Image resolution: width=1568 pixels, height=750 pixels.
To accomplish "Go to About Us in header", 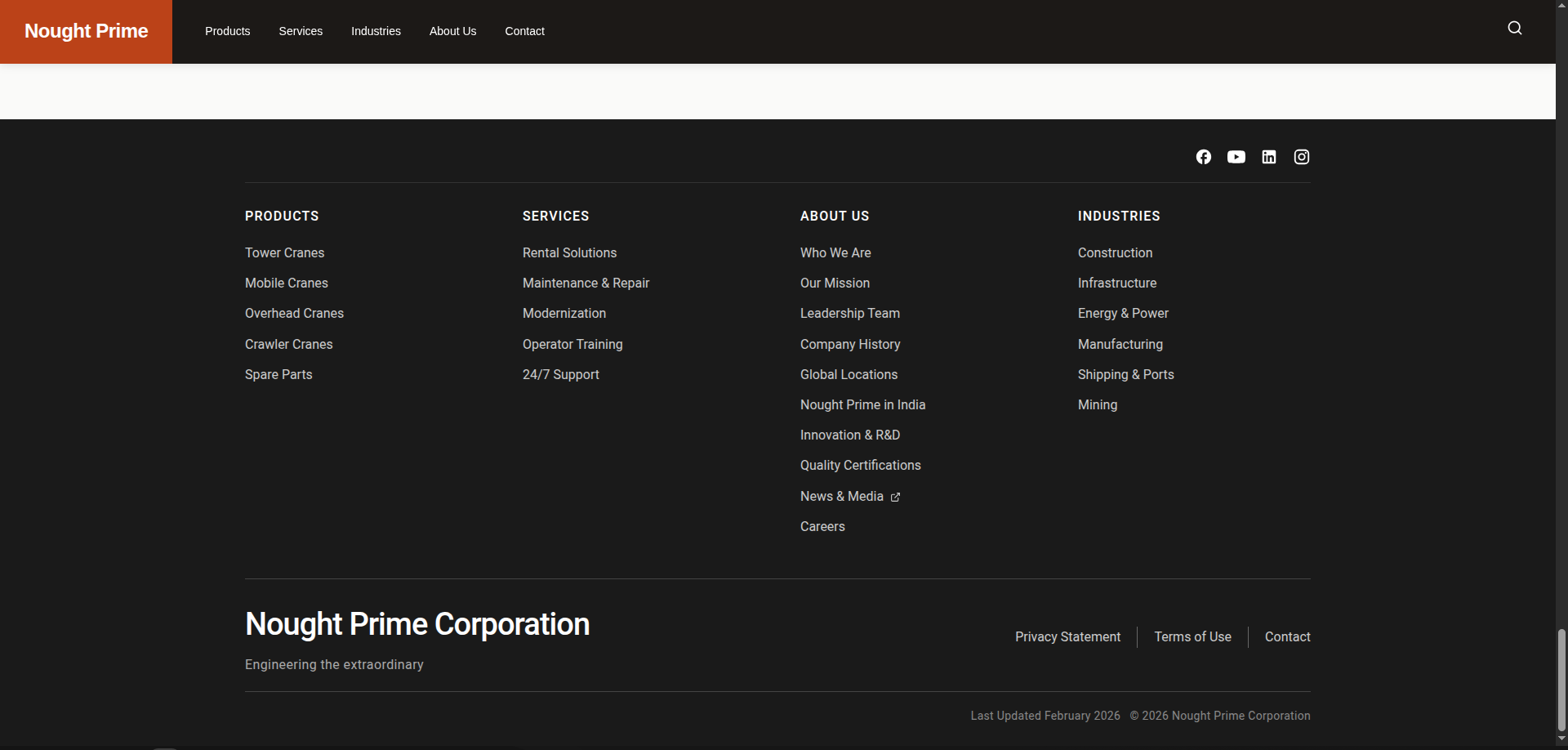I will pyautogui.click(x=452, y=31).
